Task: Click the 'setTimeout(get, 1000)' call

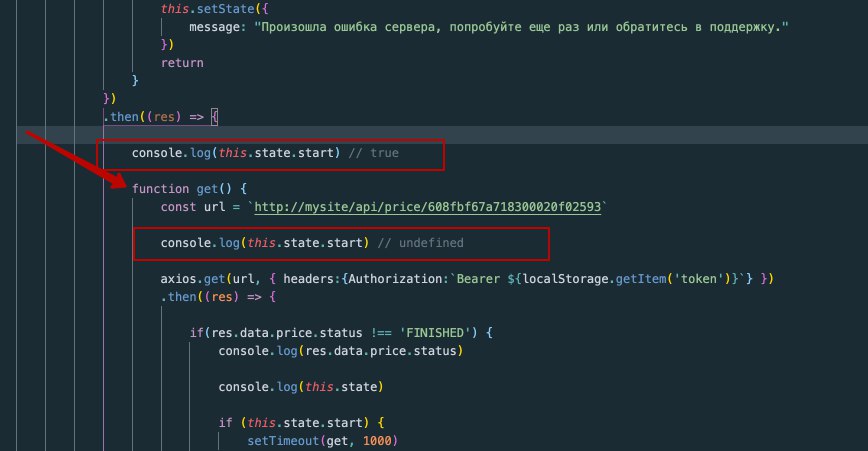Action: click(x=322, y=441)
